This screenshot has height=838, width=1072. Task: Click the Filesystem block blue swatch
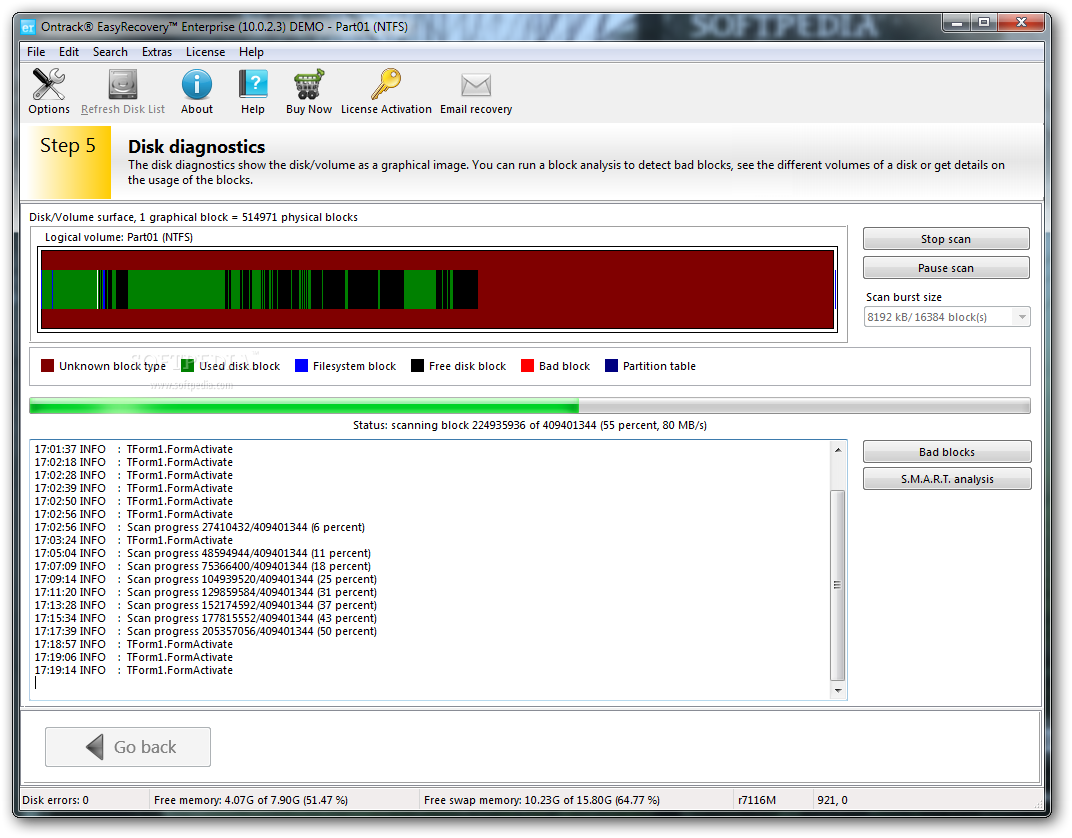pyautogui.click(x=301, y=366)
